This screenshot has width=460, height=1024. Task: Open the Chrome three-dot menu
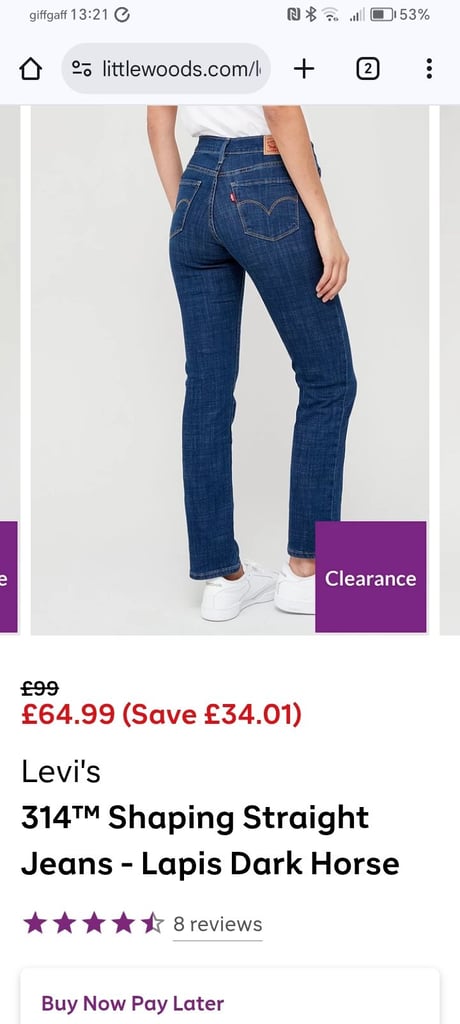429,69
